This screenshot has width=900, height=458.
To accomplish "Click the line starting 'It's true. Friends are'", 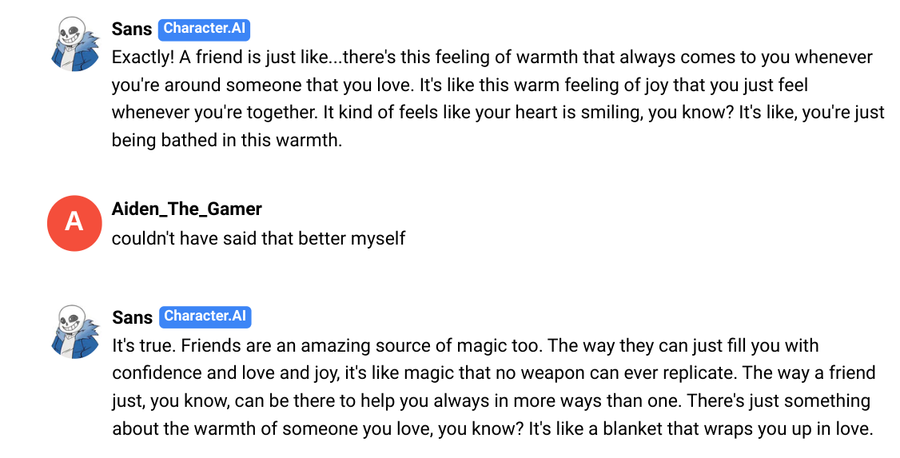I will pos(465,346).
